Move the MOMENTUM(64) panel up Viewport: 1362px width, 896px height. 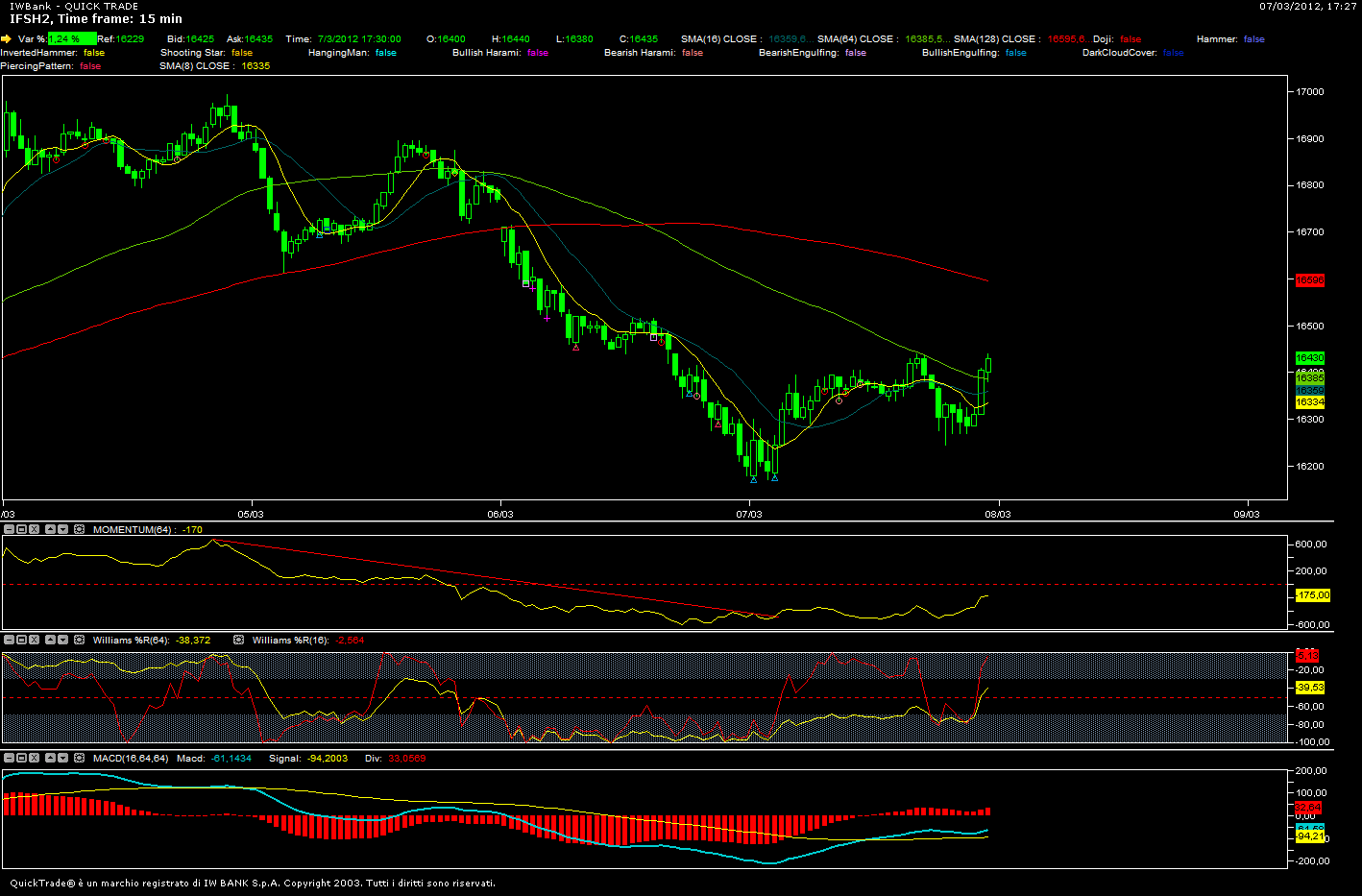[51, 529]
